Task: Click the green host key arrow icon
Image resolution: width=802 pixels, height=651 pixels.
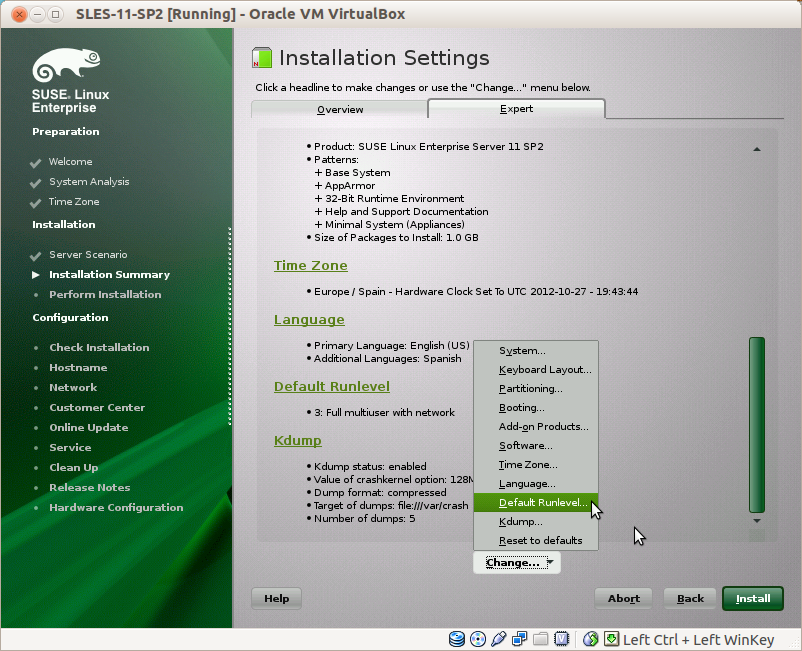Action: (611, 639)
